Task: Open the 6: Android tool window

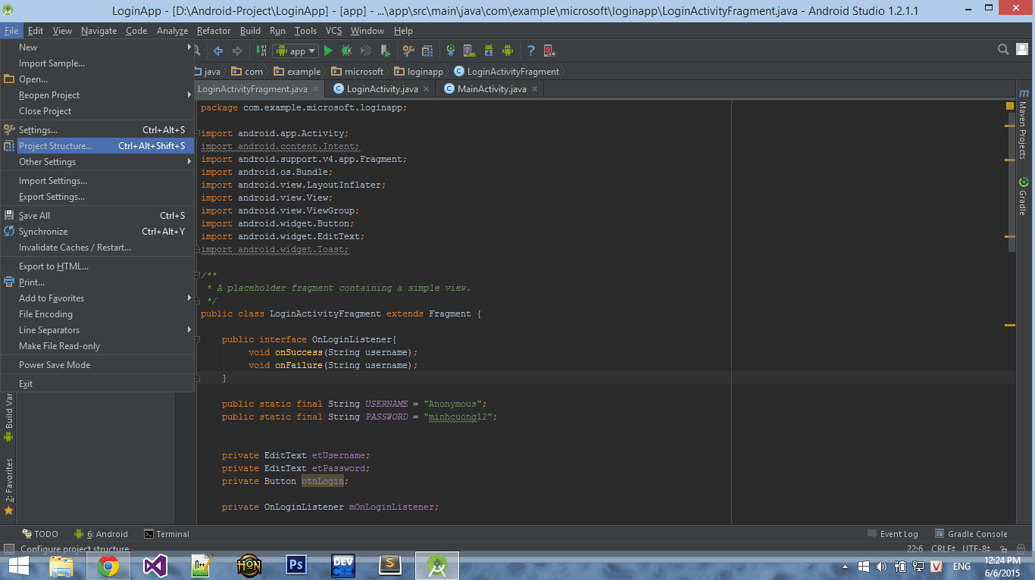Action: [x=101, y=534]
